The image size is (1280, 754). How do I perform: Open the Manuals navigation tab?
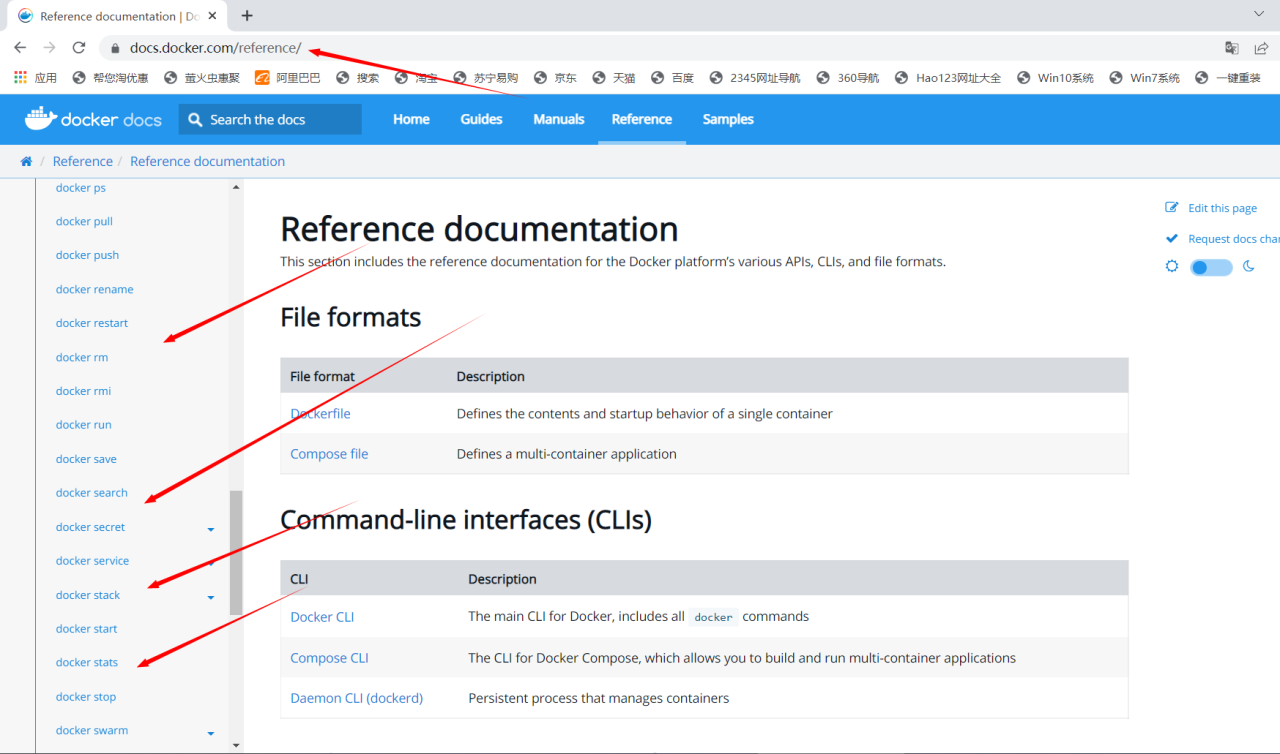tap(558, 119)
